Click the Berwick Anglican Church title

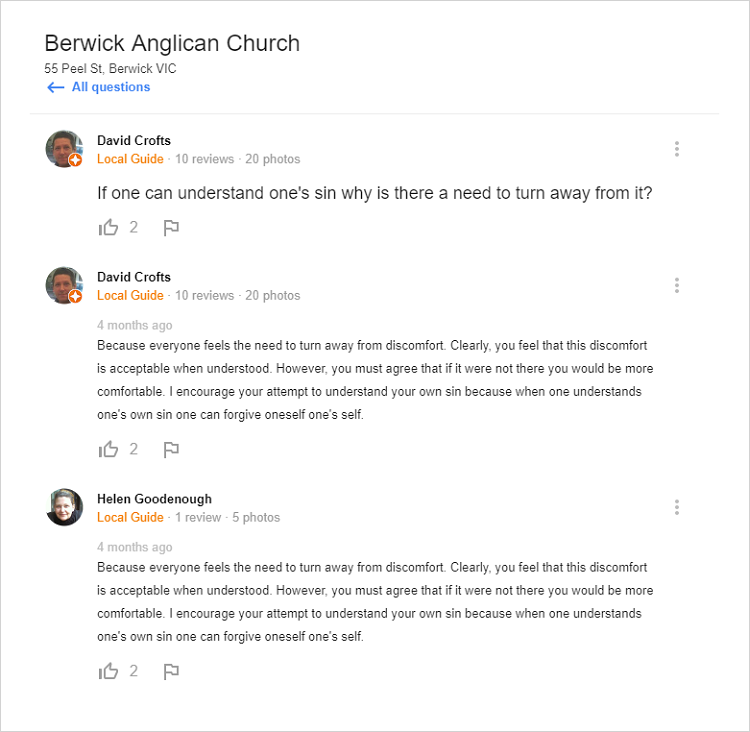pyautogui.click(x=172, y=43)
